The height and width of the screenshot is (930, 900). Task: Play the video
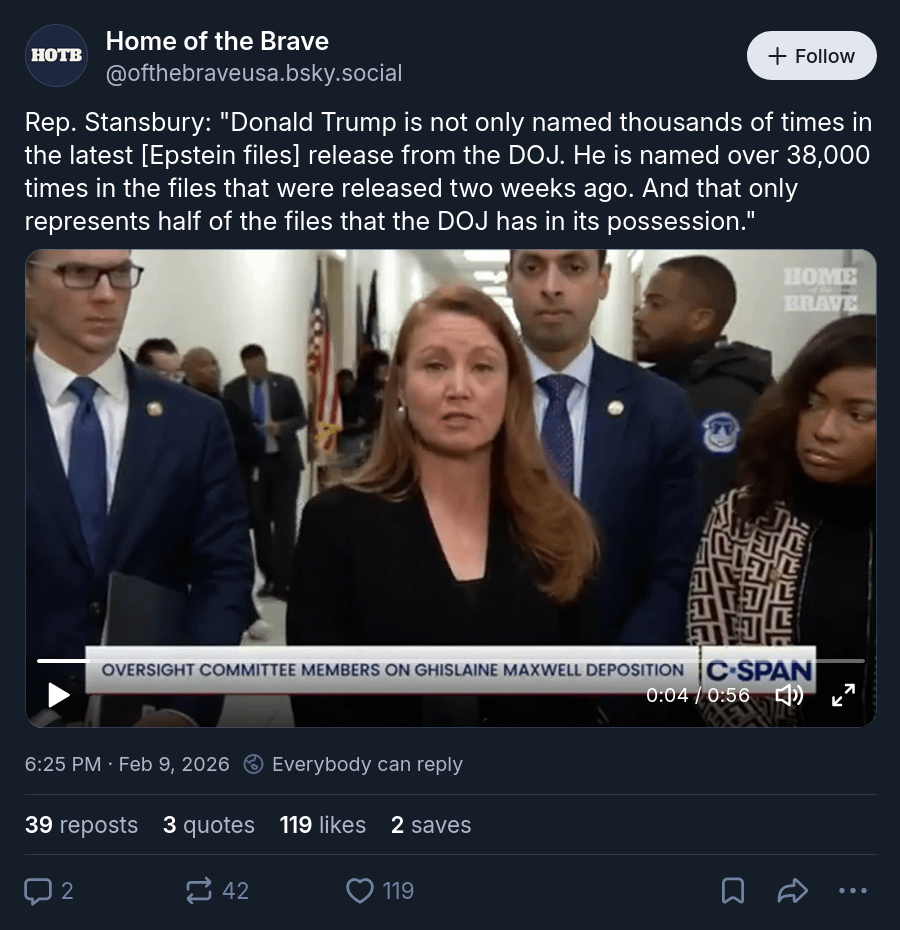59,694
